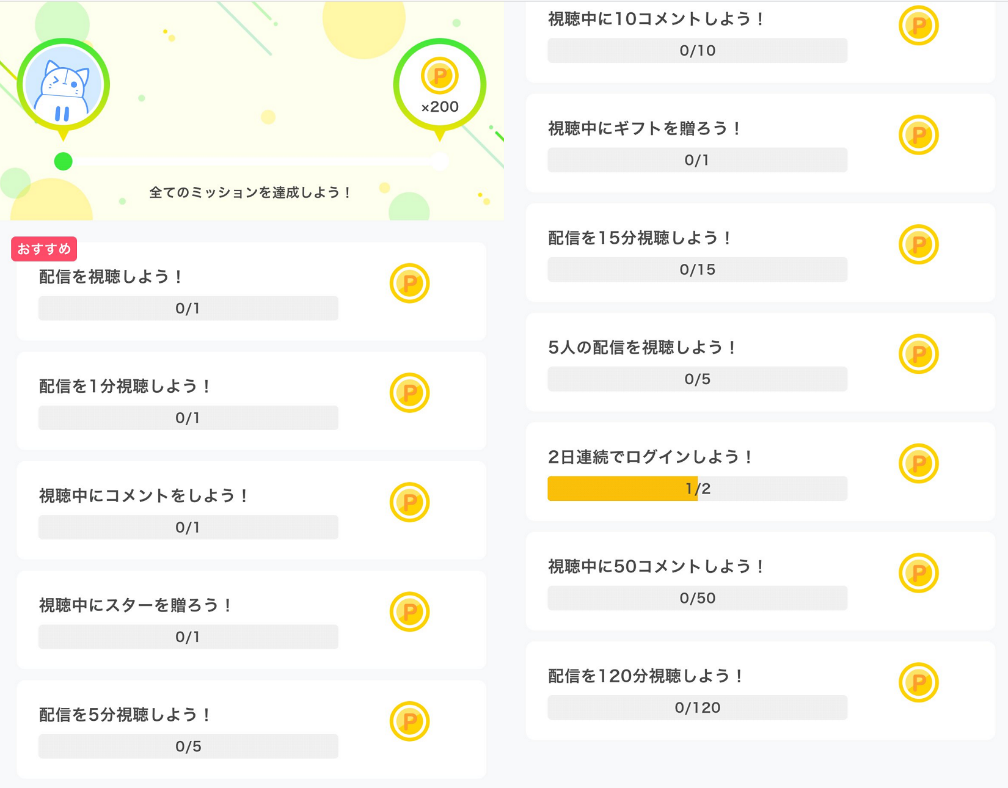1008x788 pixels.
Task: Click coin beside 視聴中にスターを贈ろう
Action: point(410,612)
